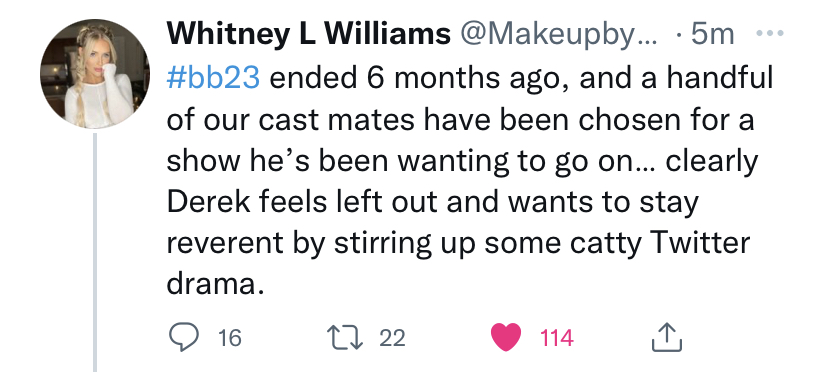Click the reply speech bubble icon
Image resolution: width=828 pixels, height=372 pixels.
(184, 337)
